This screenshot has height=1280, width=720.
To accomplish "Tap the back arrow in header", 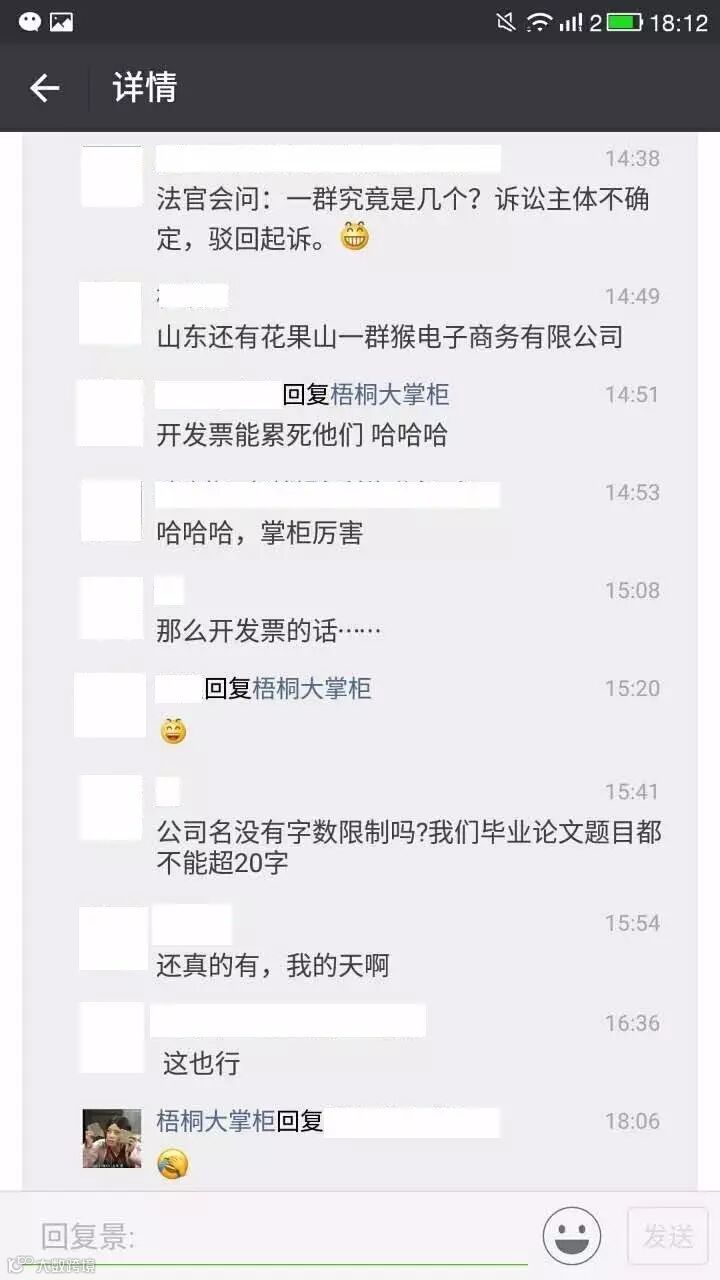I will point(45,88).
